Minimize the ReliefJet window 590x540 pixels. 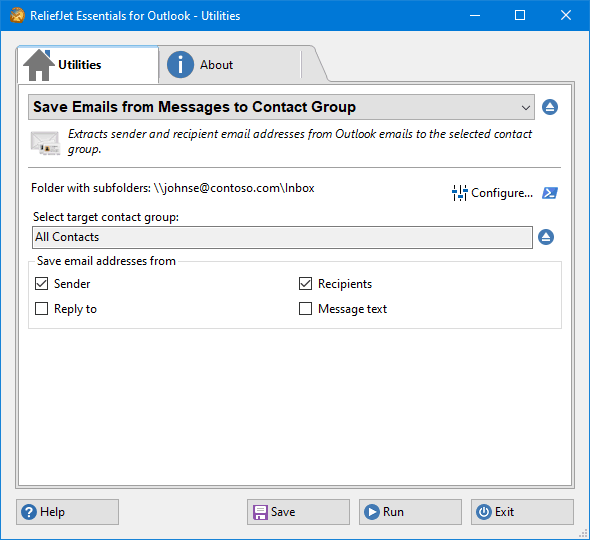[475, 15]
